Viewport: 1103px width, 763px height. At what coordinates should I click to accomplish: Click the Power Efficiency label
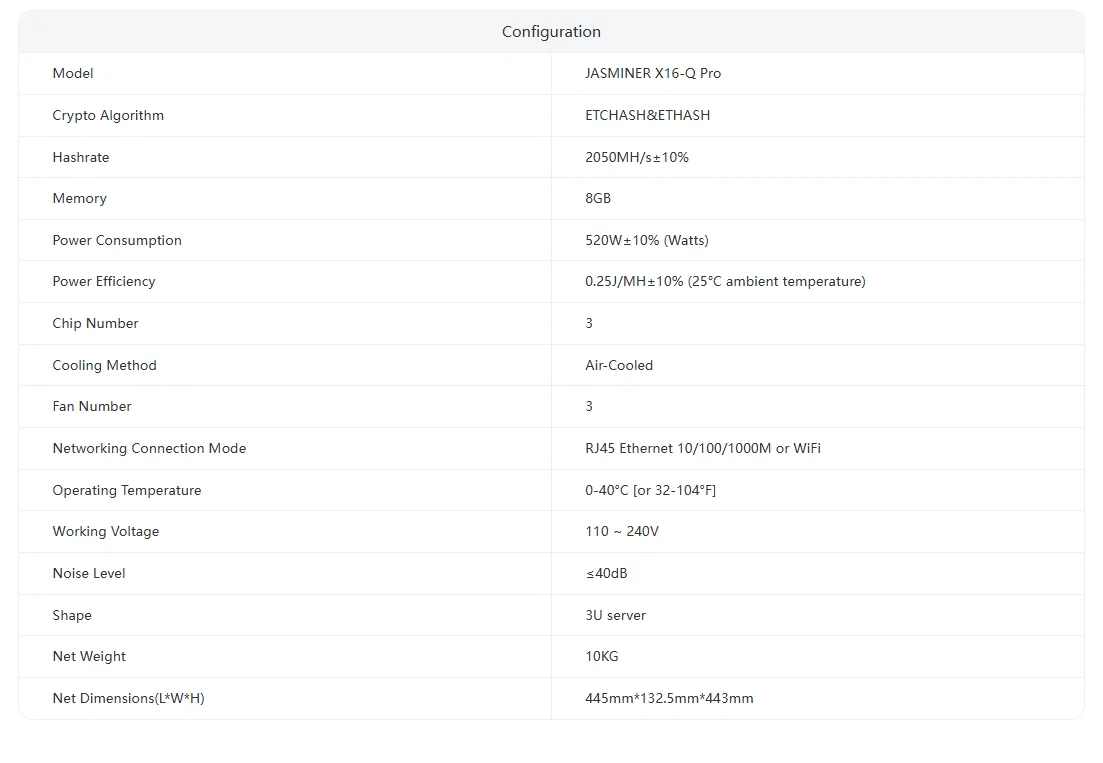pos(104,281)
